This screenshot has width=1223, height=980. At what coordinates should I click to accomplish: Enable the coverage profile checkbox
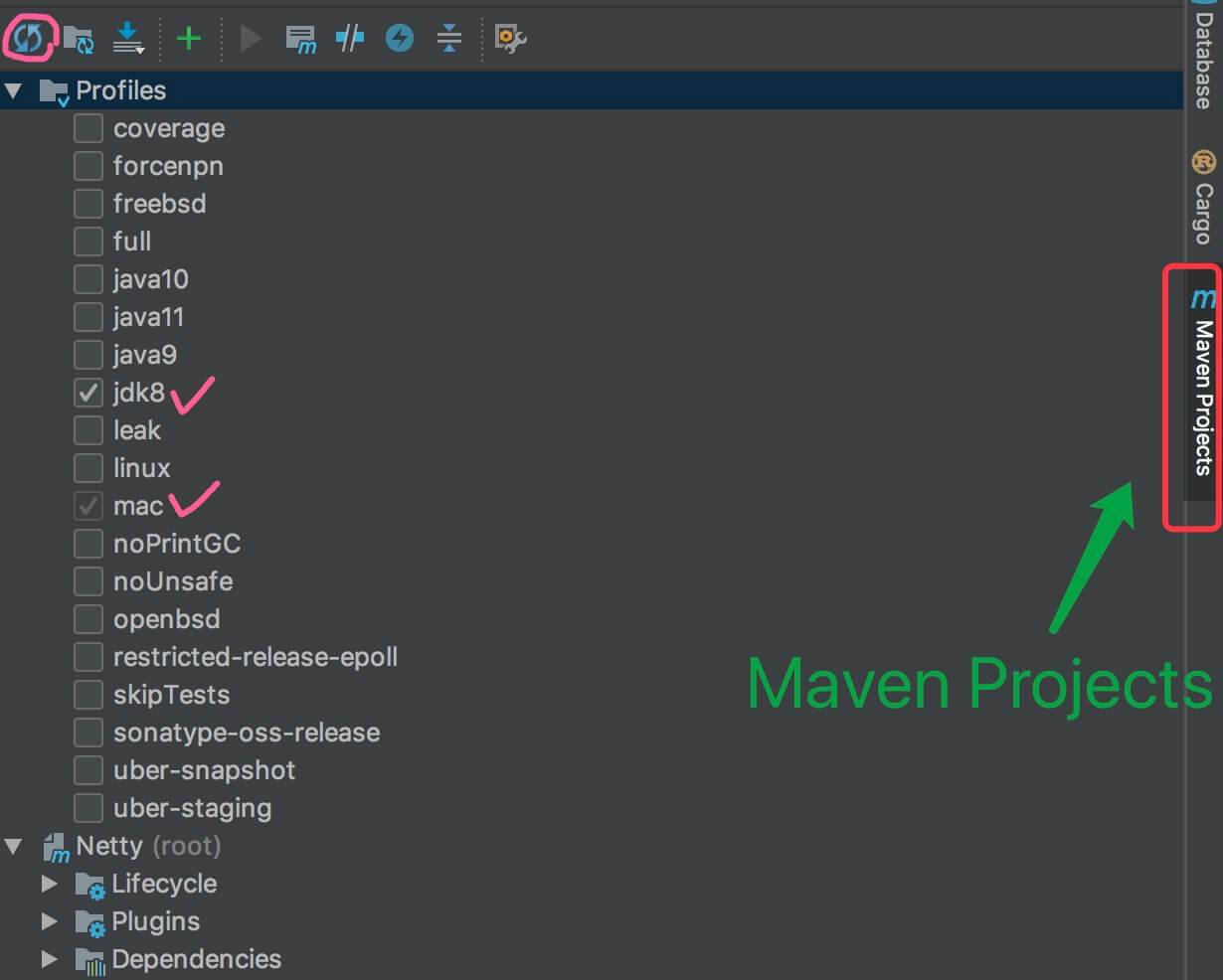(88, 128)
